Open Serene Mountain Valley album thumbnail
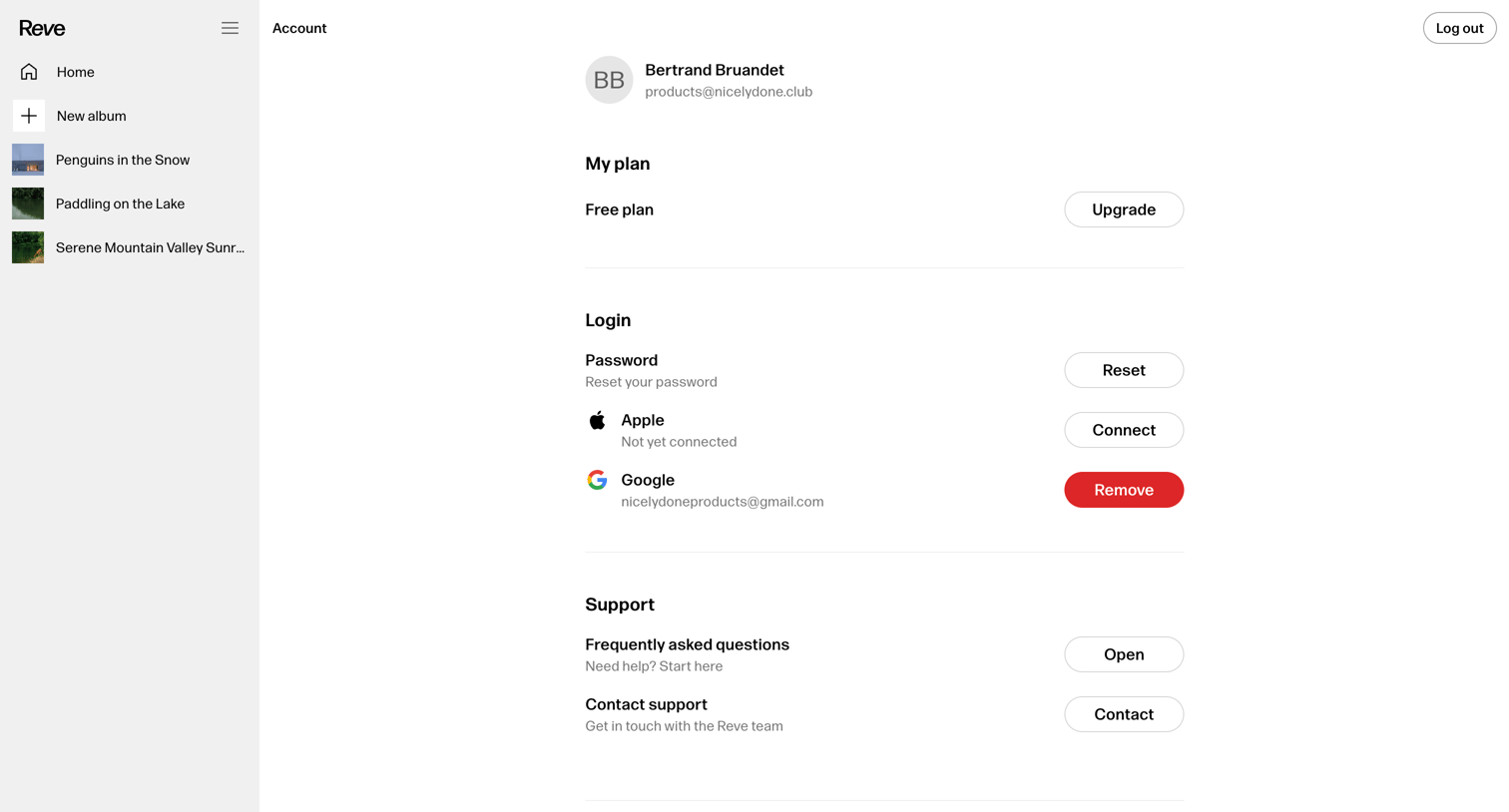Viewport: 1509px width, 812px height. click(x=28, y=247)
